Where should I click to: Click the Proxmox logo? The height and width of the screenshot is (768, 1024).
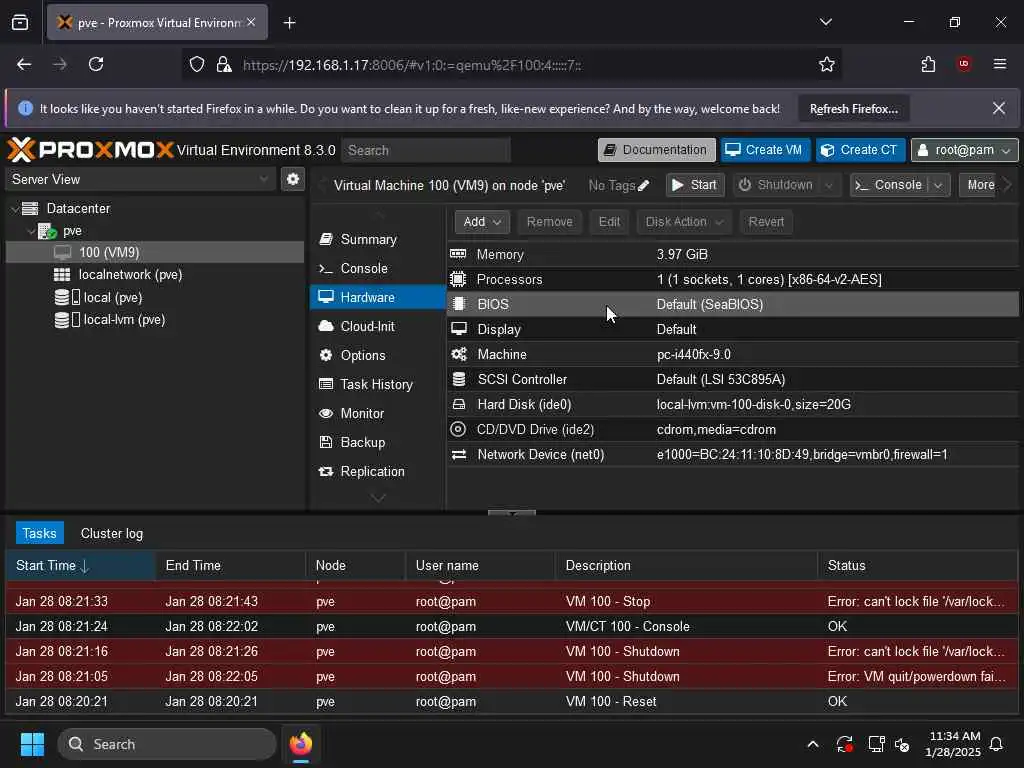[90, 150]
